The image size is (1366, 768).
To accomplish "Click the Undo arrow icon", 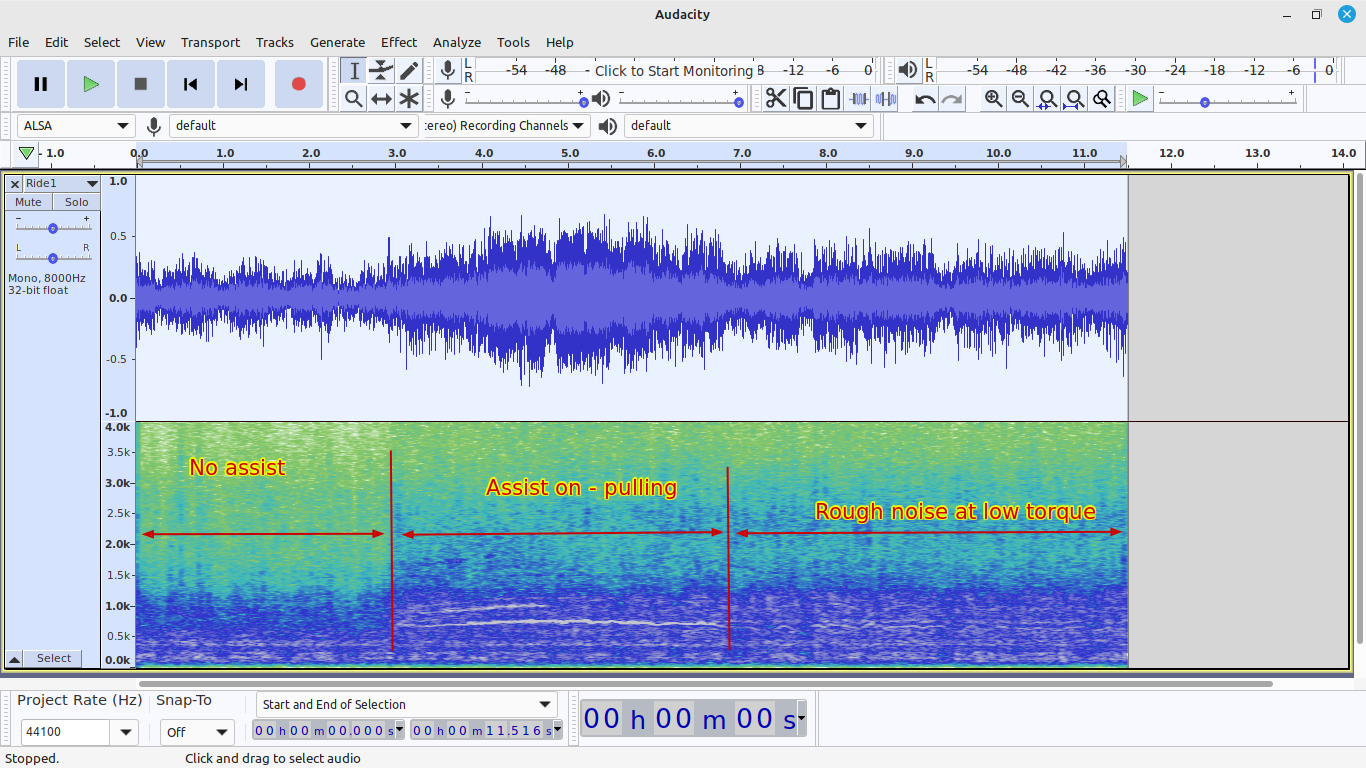I will tap(925, 98).
